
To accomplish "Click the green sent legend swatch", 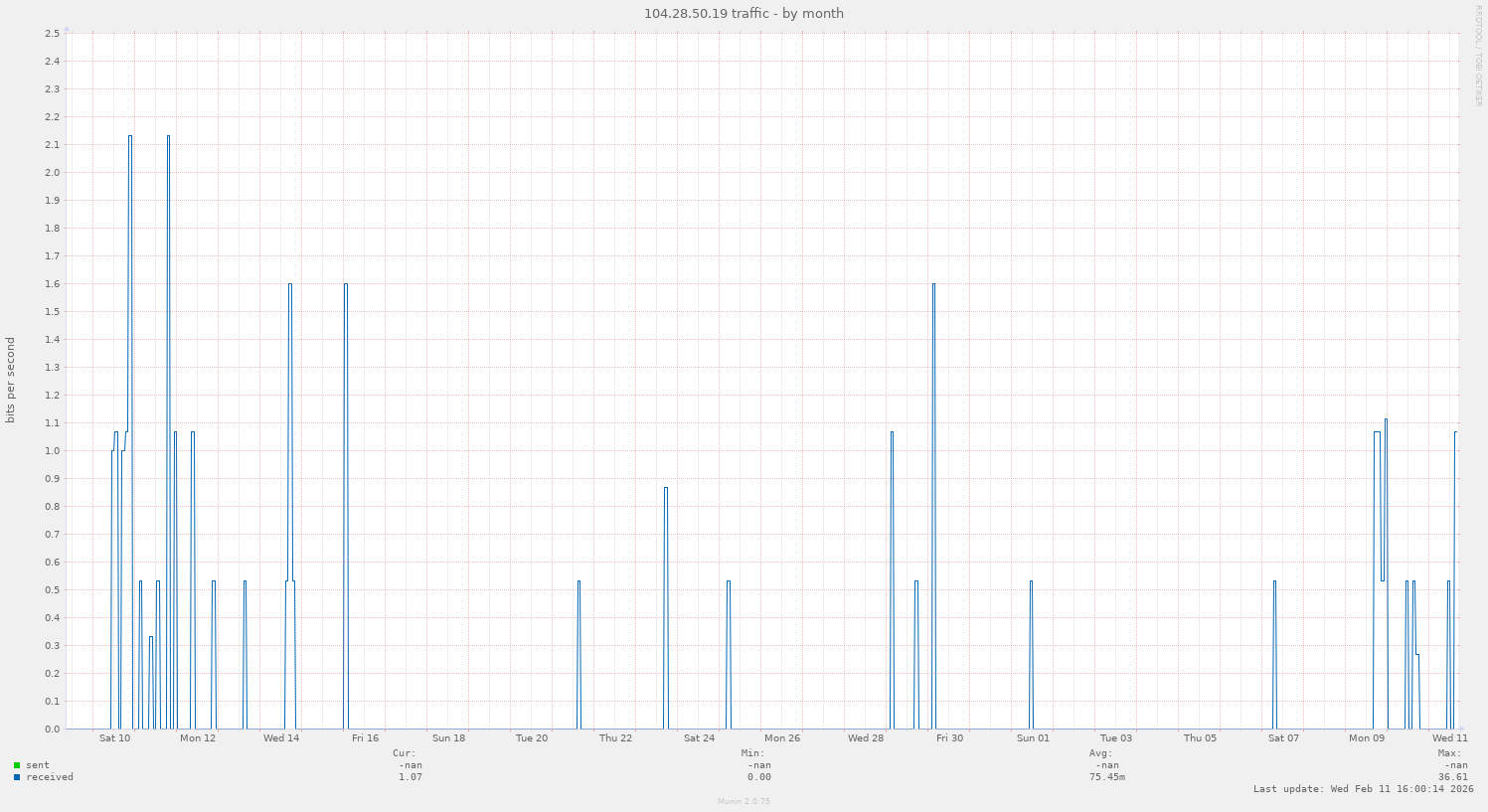I will [17, 765].
